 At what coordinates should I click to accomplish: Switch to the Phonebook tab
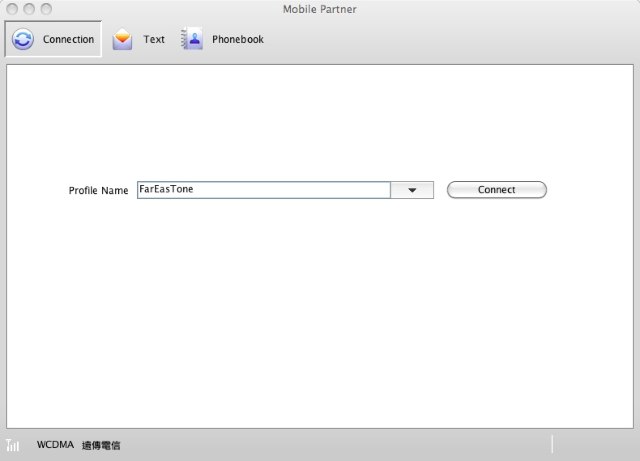tap(222, 39)
